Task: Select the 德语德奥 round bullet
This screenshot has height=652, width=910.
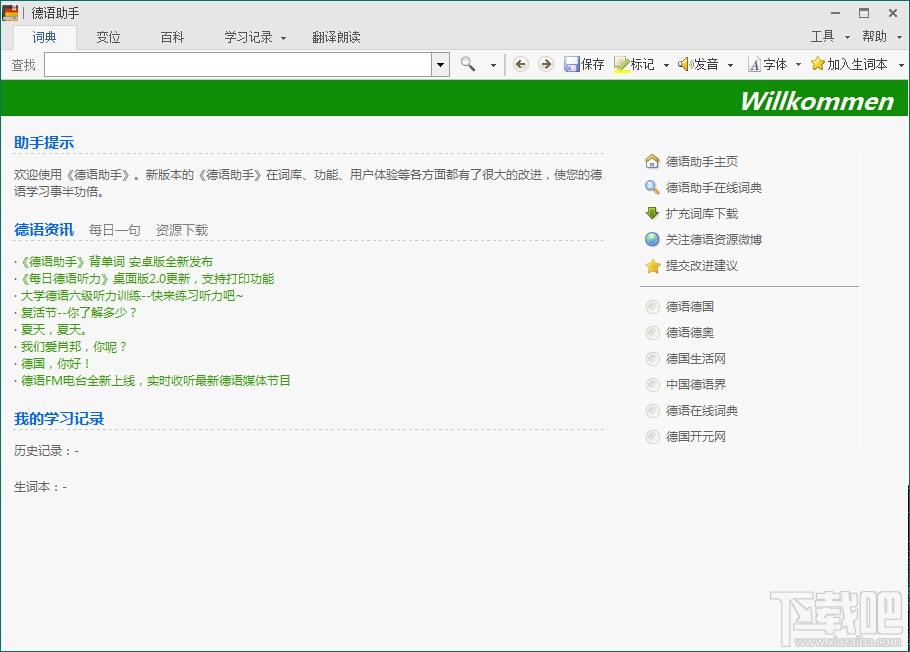Action: coord(653,333)
